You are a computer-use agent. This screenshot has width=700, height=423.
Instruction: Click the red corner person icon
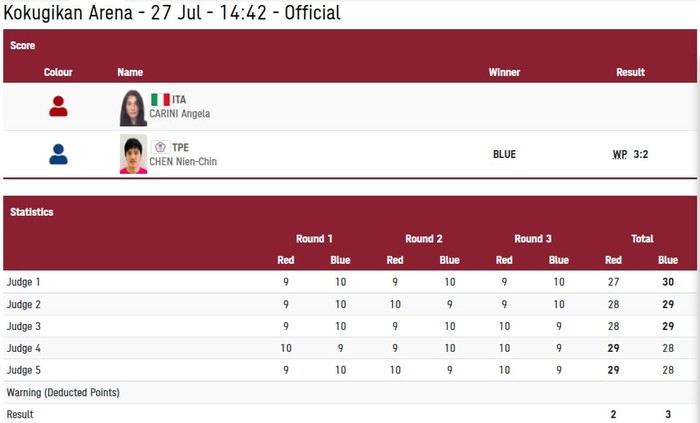[x=58, y=106]
